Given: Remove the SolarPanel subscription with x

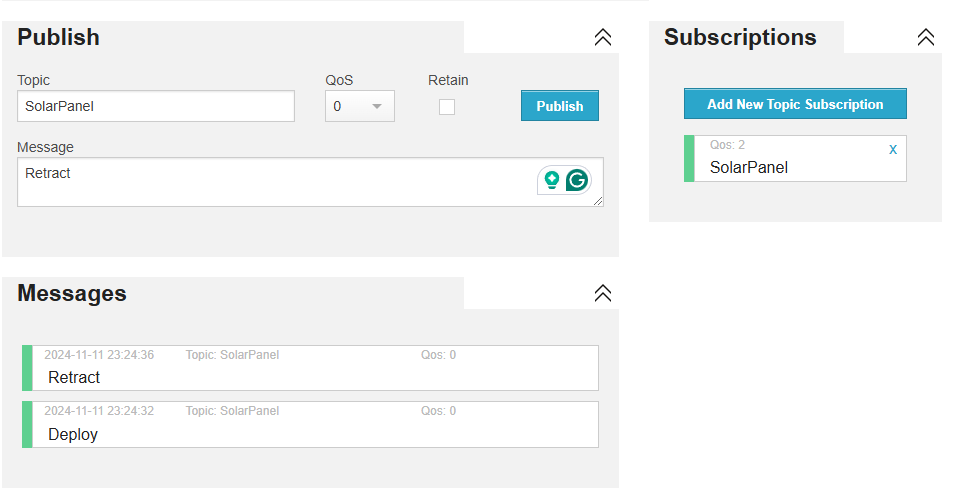Looking at the screenshot, I should tap(893, 149).
